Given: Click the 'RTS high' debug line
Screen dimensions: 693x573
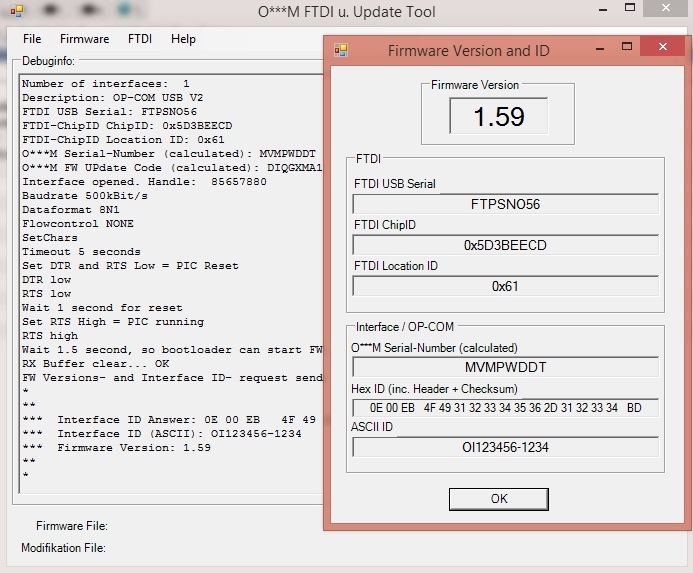Looking at the screenshot, I should 50,336.
